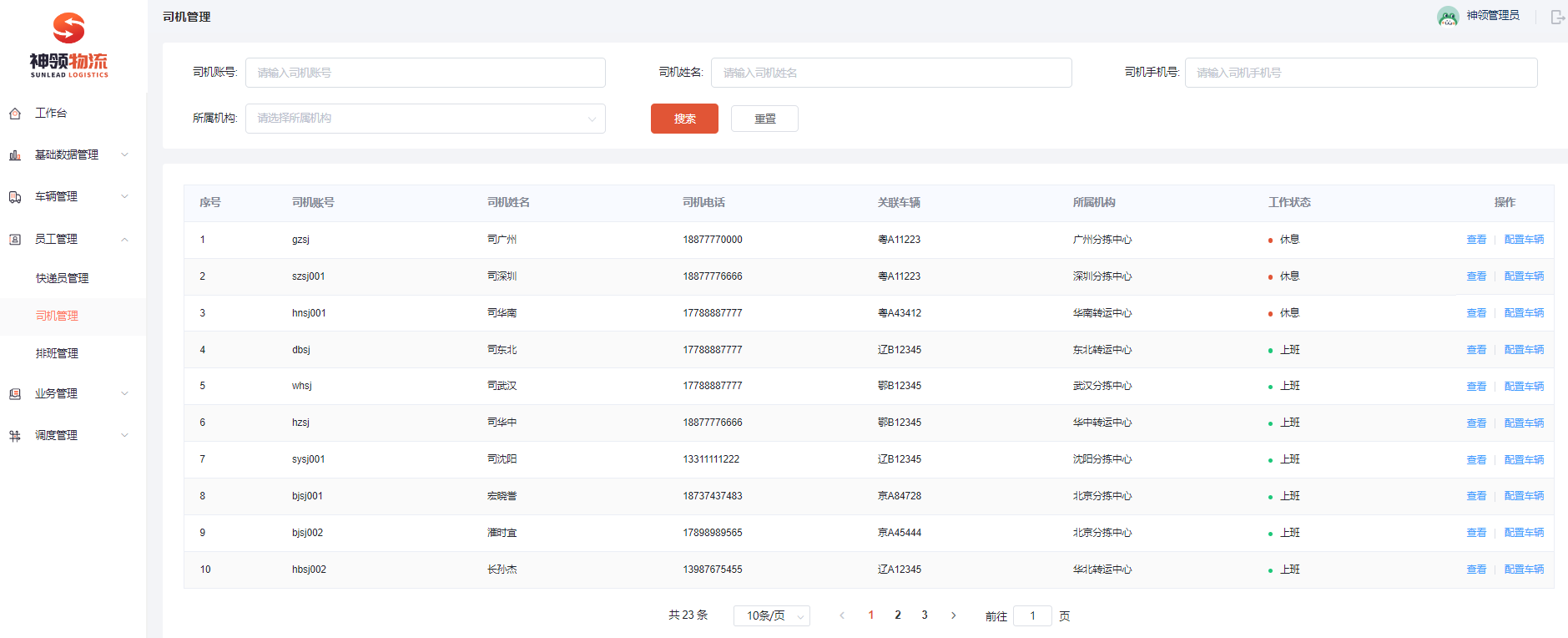The image size is (1568, 638).
Task: Click the business management icon
Action: tap(15, 394)
